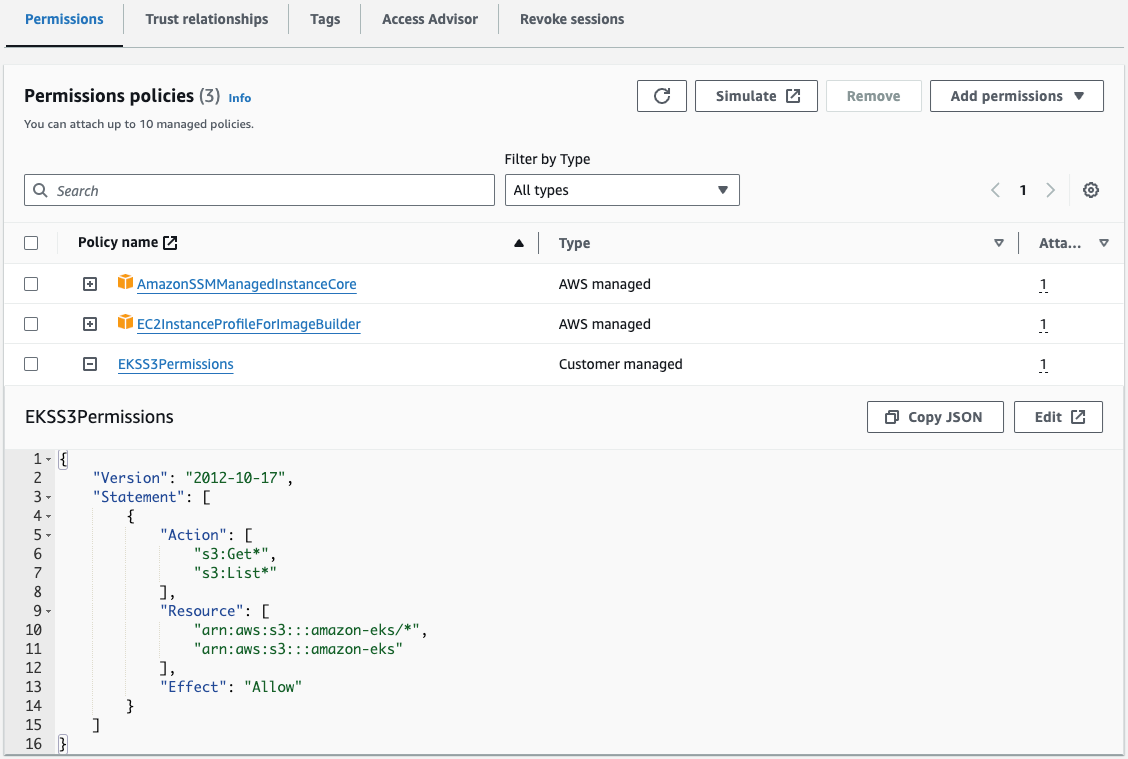Click the AWS managed policy icon beside AmazonSSMManagedInstanceCore
The width and height of the screenshot is (1128, 759).
point(125,283)
